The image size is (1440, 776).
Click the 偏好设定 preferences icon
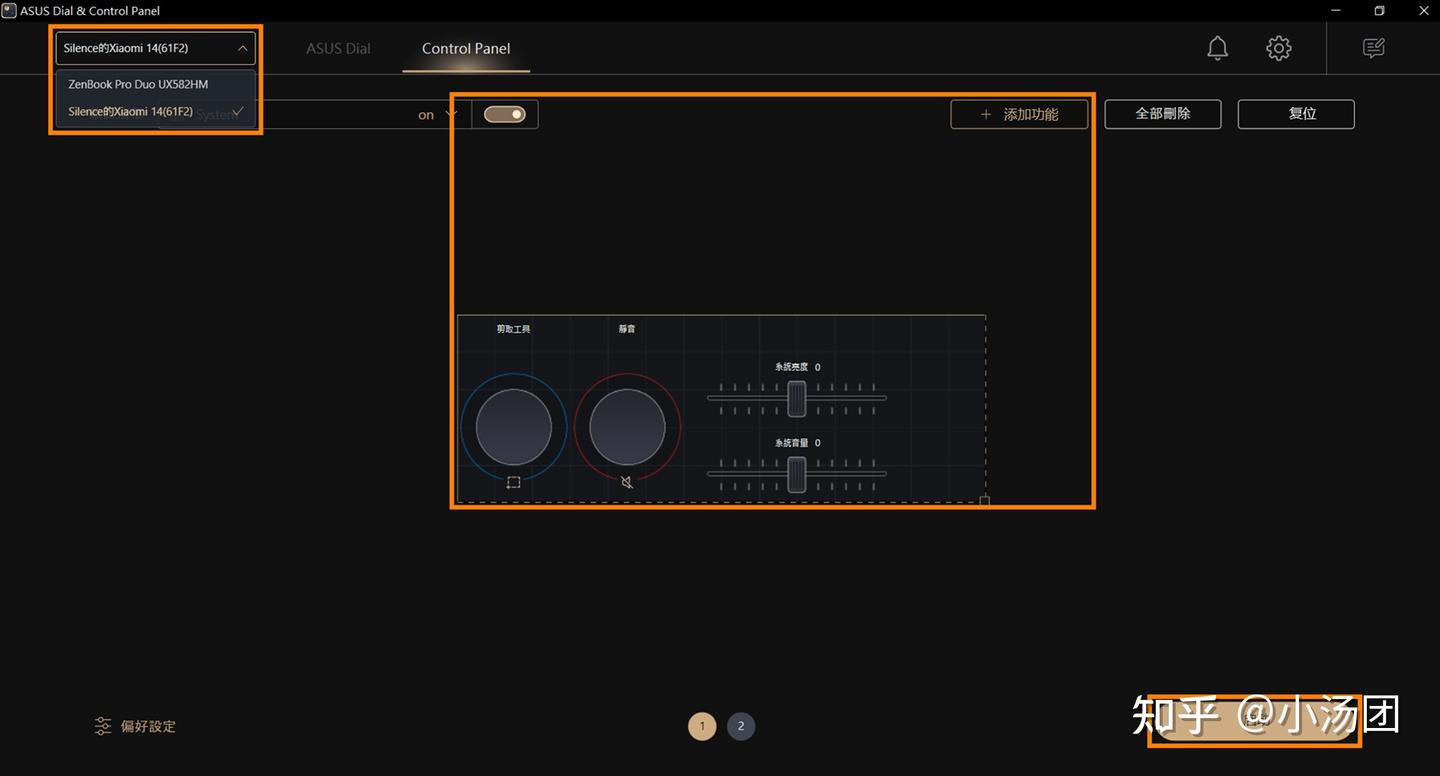[x=103, y=726]
